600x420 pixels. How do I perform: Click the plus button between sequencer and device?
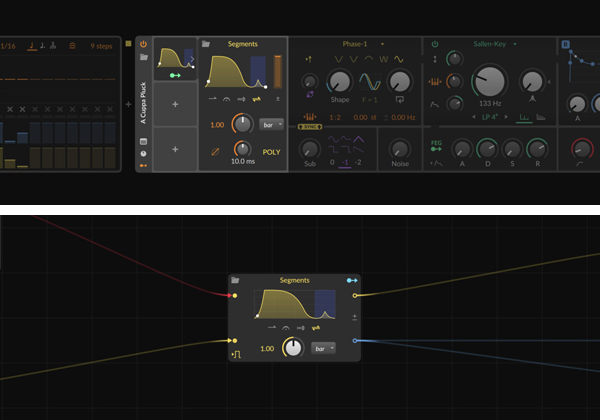[129, 104]
